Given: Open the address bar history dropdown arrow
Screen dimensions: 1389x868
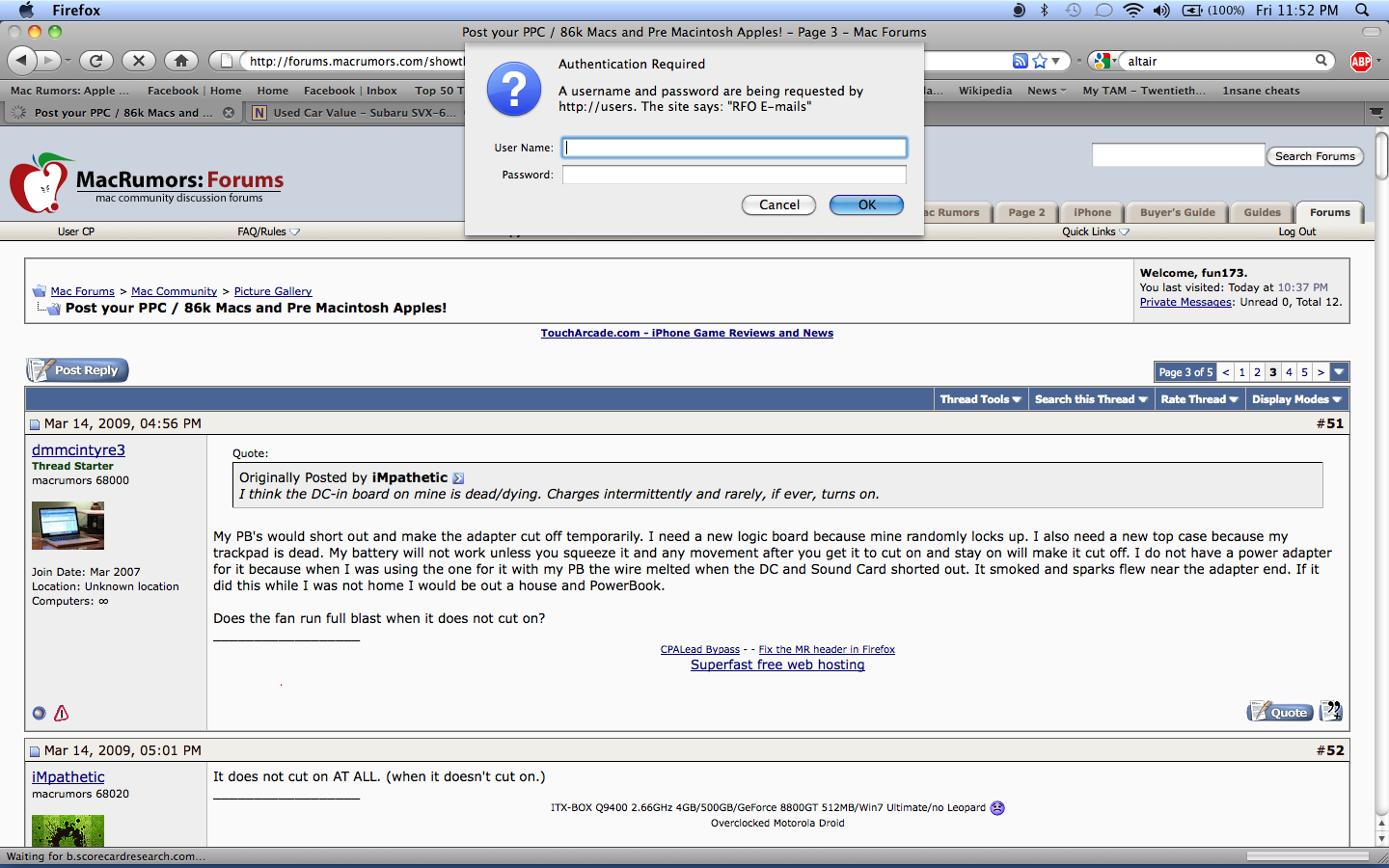Looking at the screenshot, I should (1056, 61).
